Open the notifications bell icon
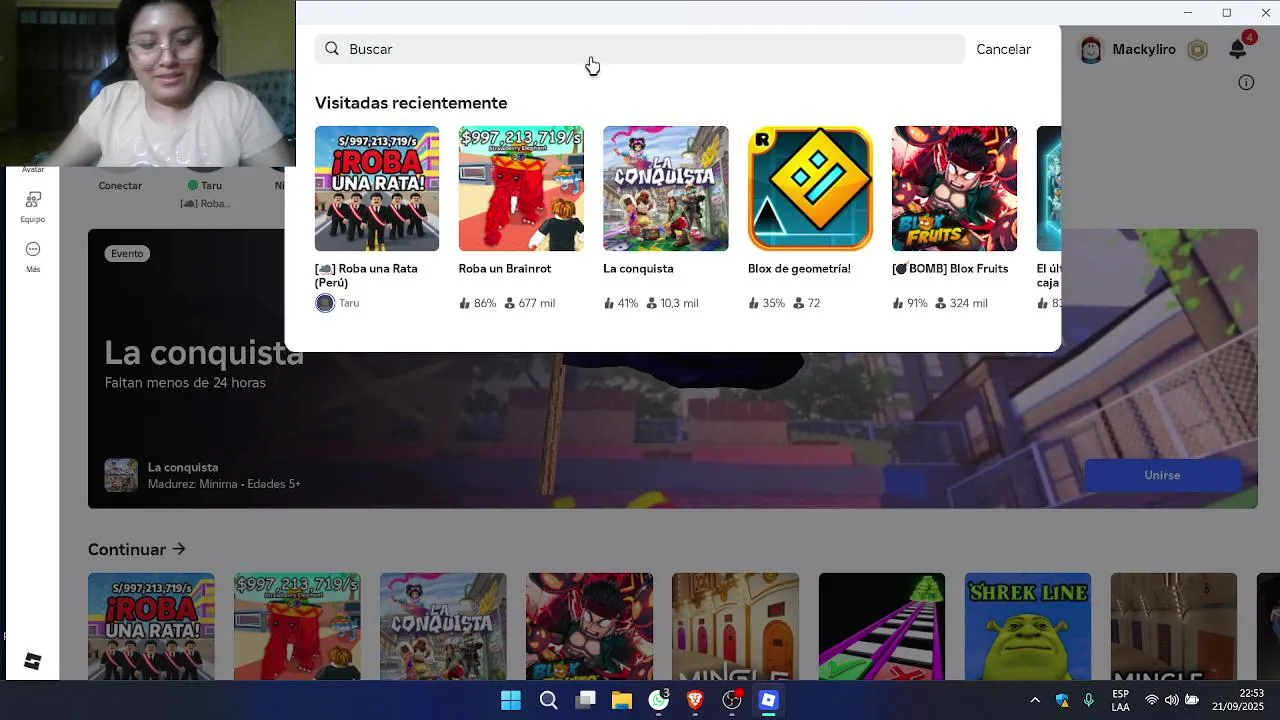This screenshot has width=1280, height=720. [x=1238, y=49]
